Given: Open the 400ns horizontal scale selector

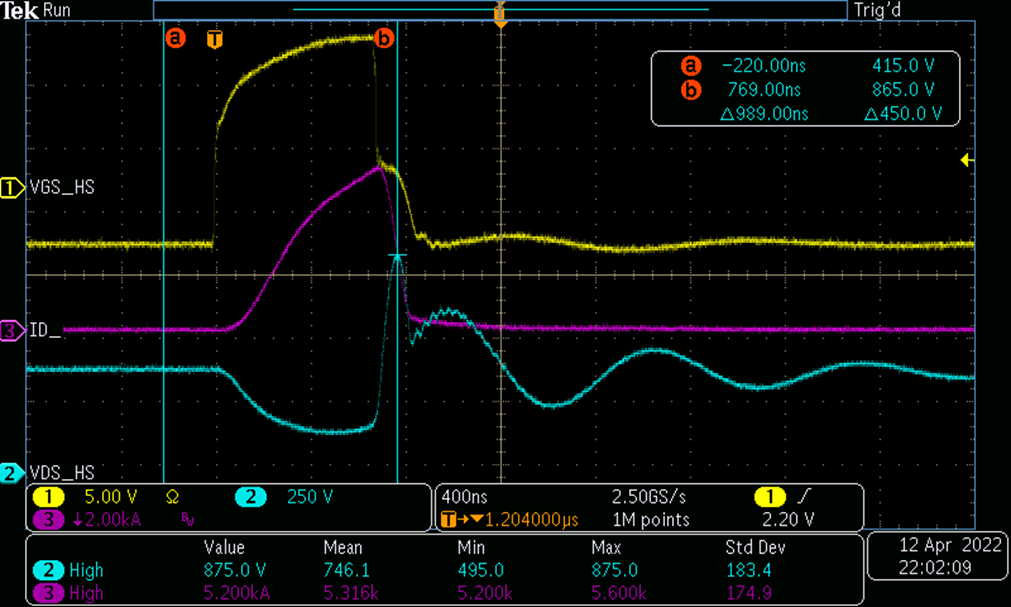Looking at the screenshot, I should 464,496.
